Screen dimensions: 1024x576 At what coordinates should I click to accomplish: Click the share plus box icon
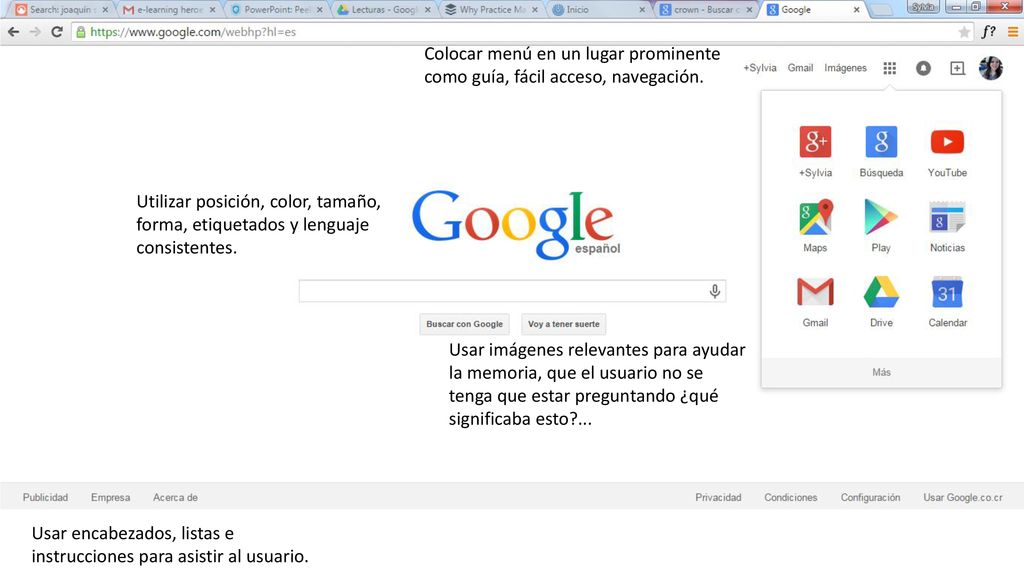click(957, 68)
